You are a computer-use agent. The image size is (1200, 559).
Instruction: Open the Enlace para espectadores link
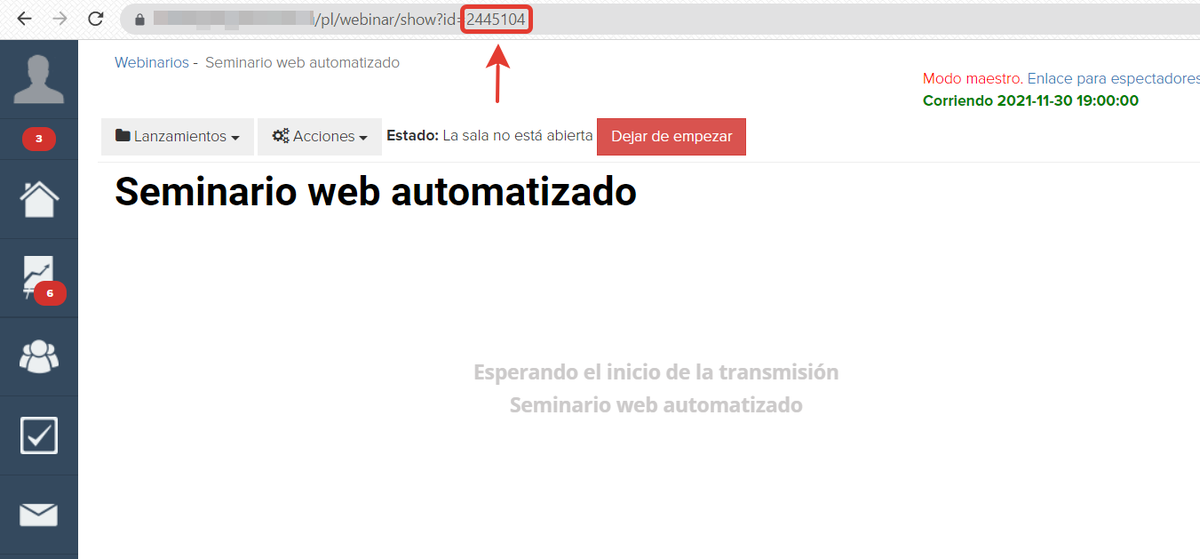pyautogui.click(x=1113, y=78)
